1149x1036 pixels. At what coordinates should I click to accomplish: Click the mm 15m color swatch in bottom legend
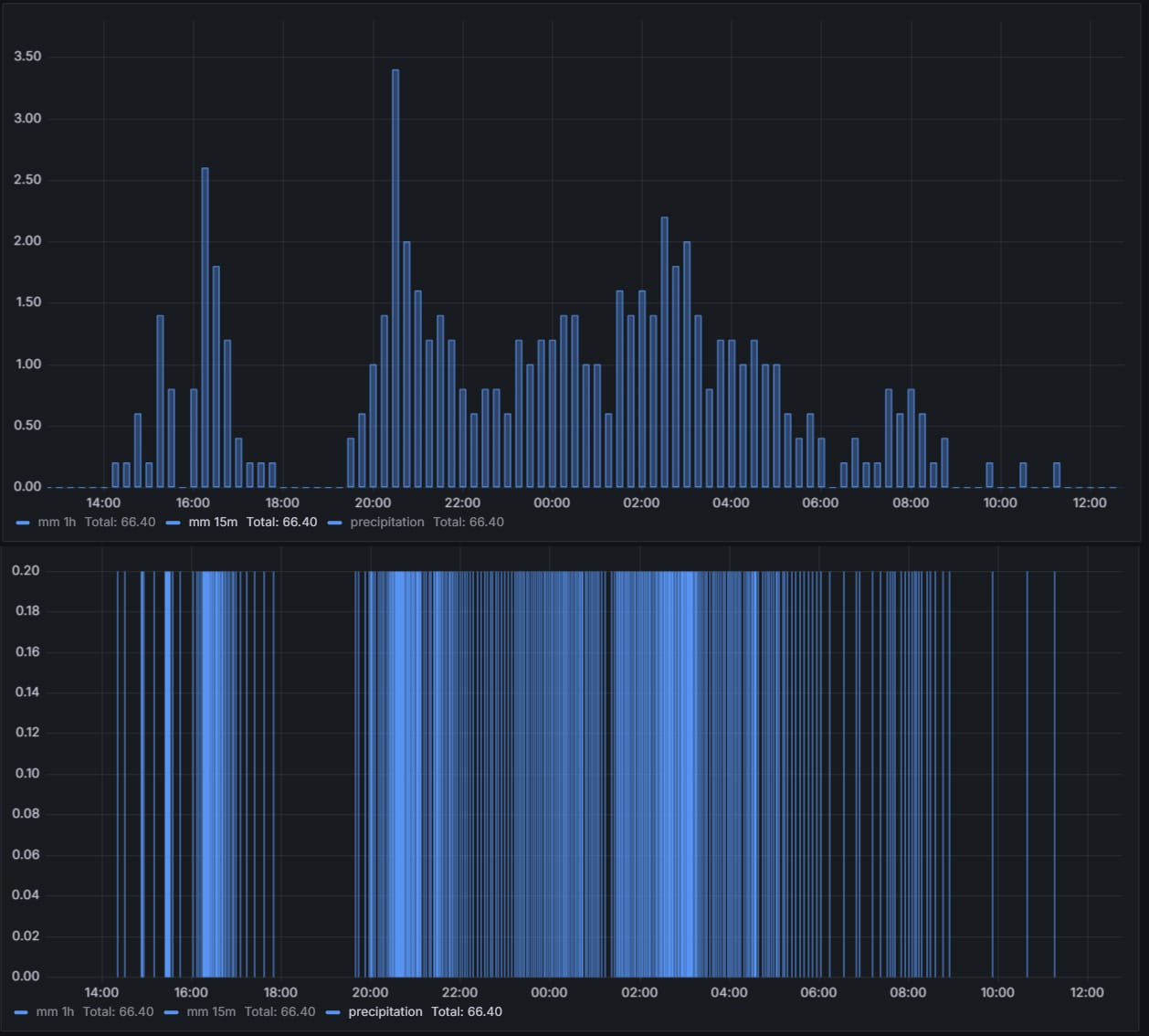(172, 1012)
